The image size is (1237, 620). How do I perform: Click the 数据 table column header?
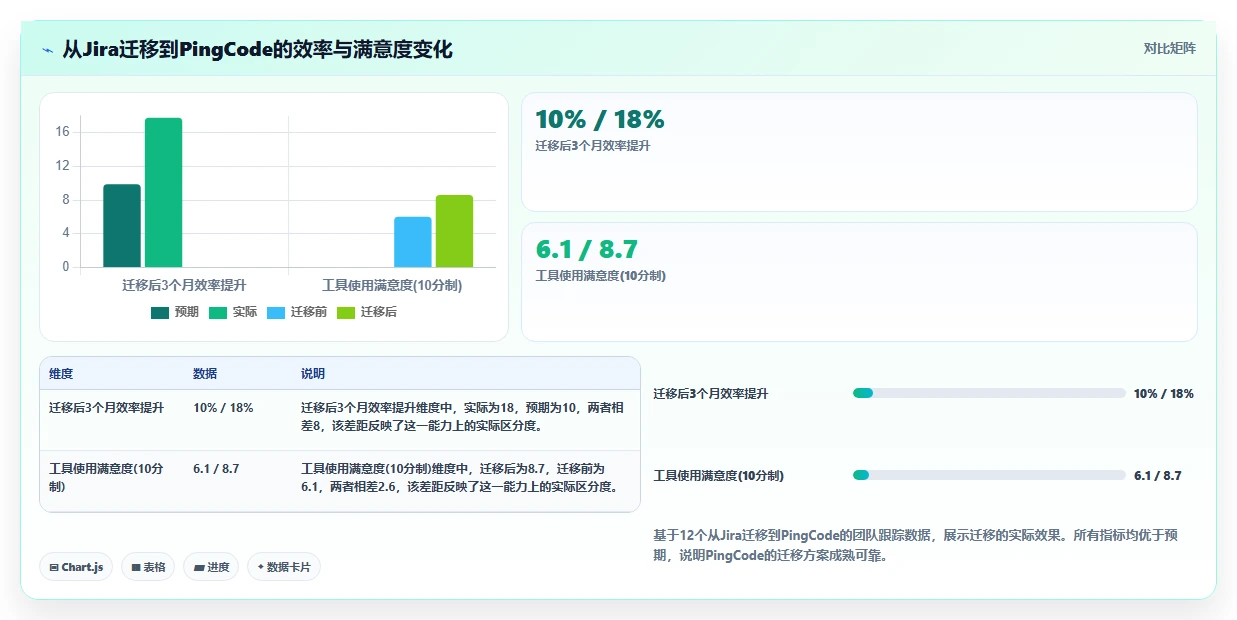[x=205, y=374]
